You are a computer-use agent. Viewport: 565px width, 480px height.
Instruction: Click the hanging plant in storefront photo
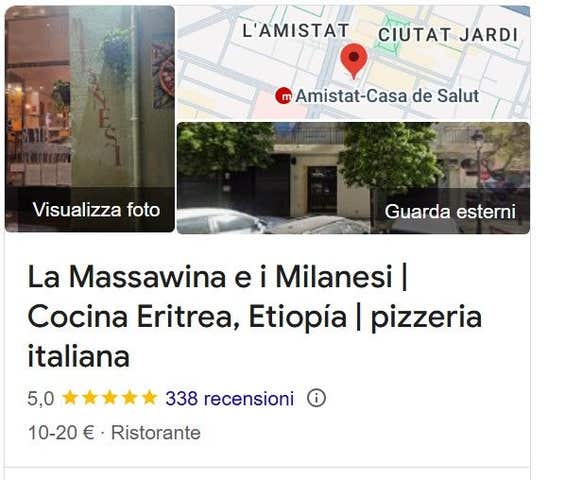pos(116,54)
